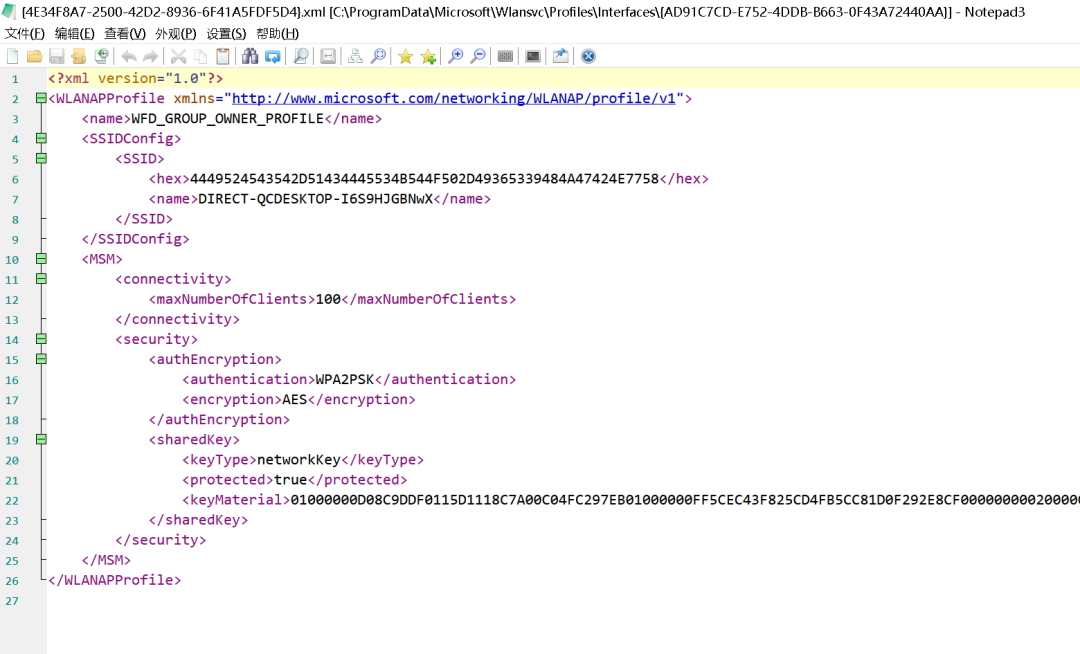Collapse the sharedKey fold on line 19
Image resolution: width=1080 pixels, height=654 pixels.
point(41,439)
